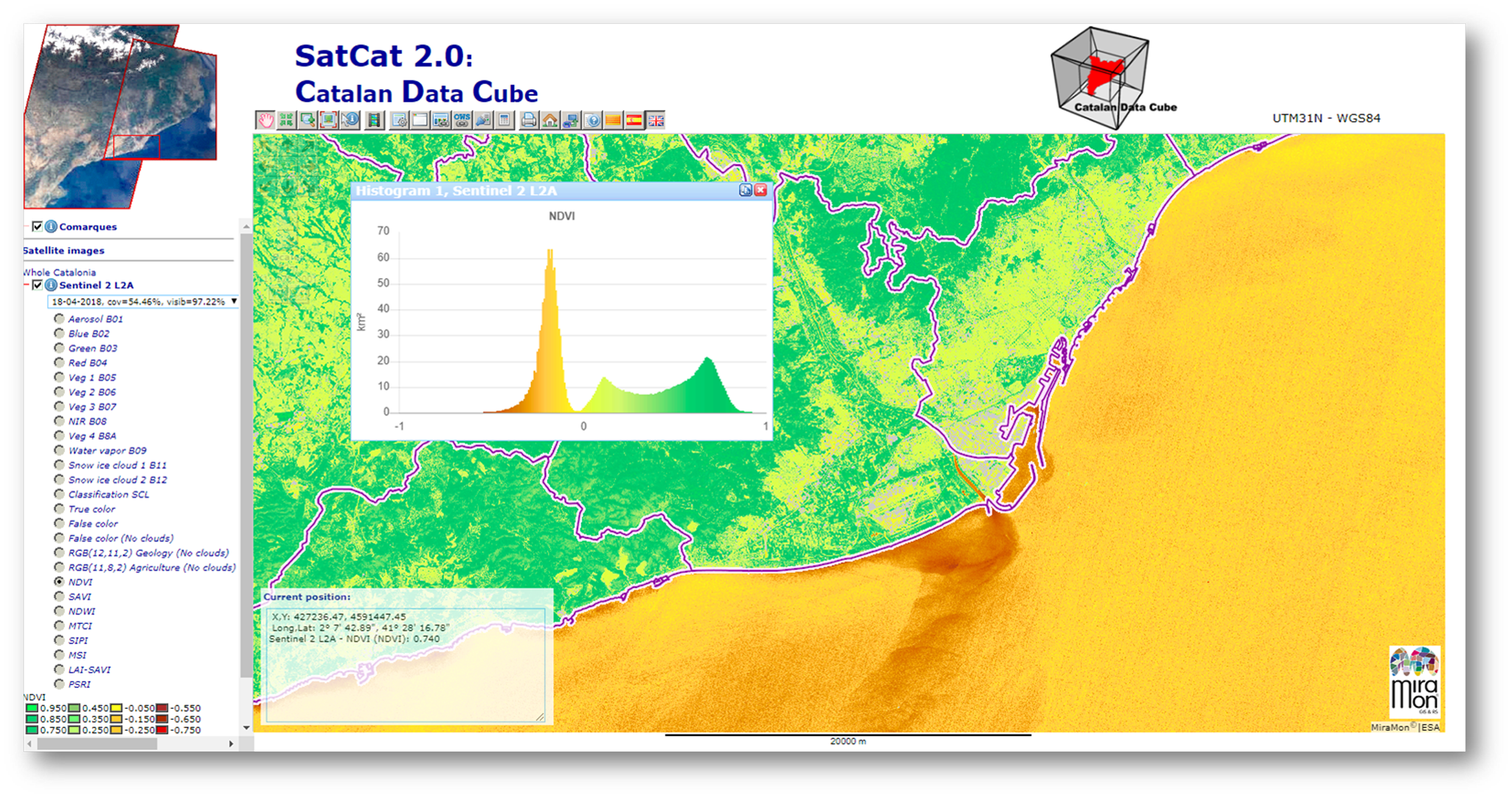Select the zoom window magnifier tool

click(308, 120)
